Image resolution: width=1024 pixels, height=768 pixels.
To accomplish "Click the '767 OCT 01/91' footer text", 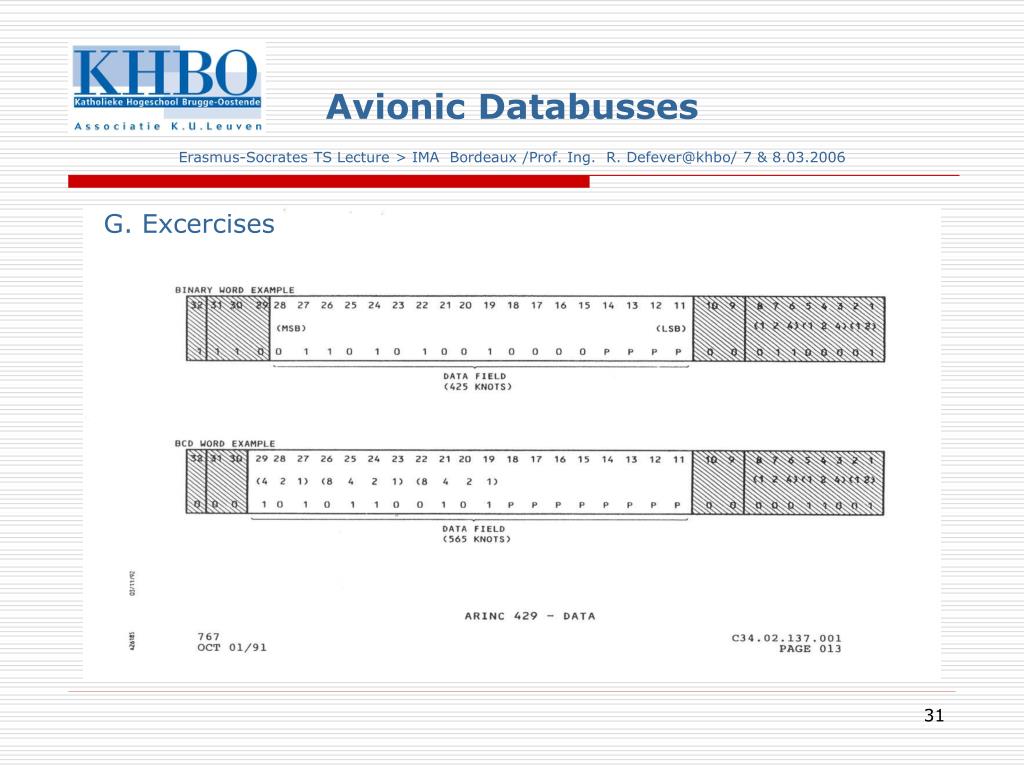I will [232, 642].
